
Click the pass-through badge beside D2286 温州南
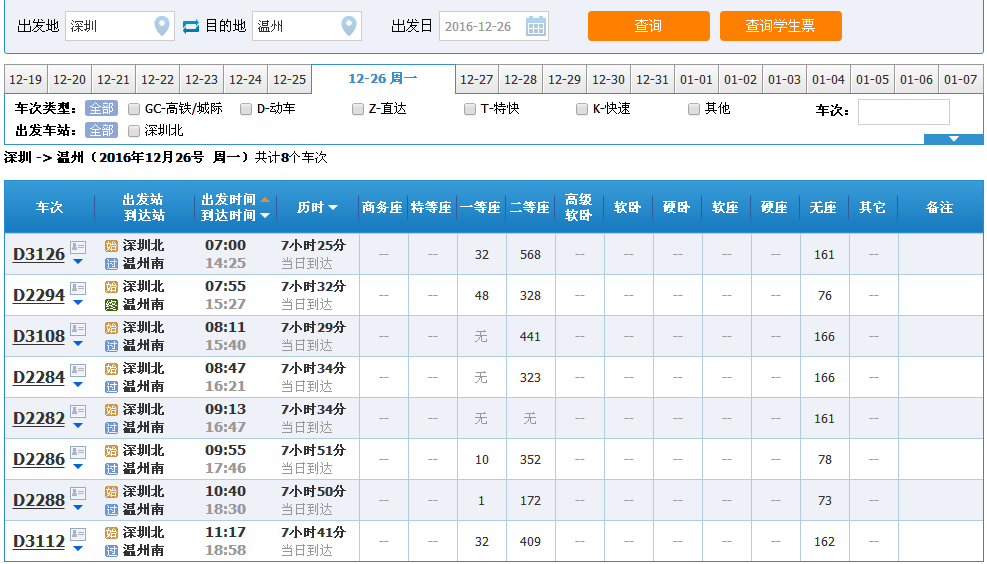[111, 468]
